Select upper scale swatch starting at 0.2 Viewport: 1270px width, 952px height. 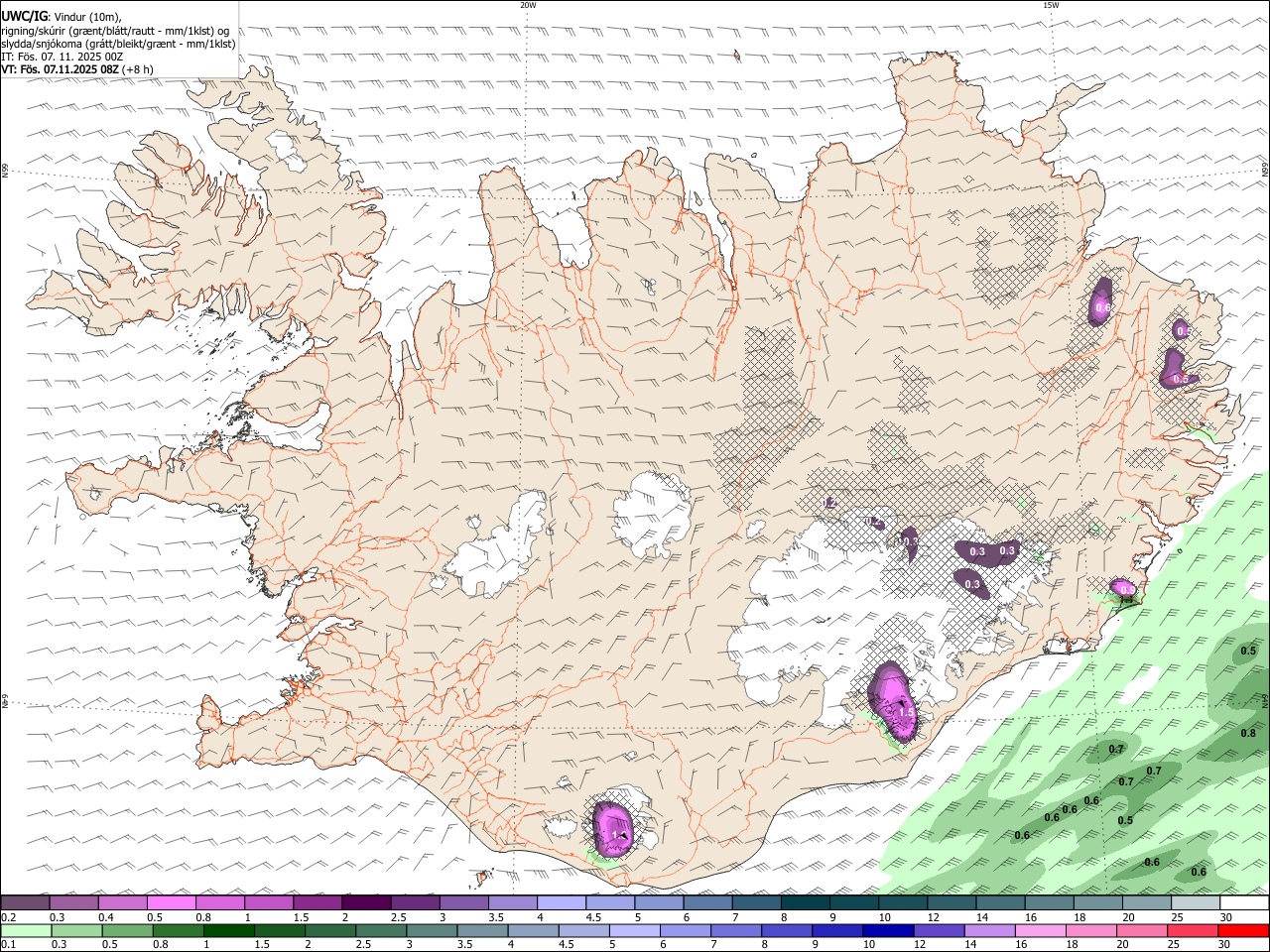tap(25, 902)
